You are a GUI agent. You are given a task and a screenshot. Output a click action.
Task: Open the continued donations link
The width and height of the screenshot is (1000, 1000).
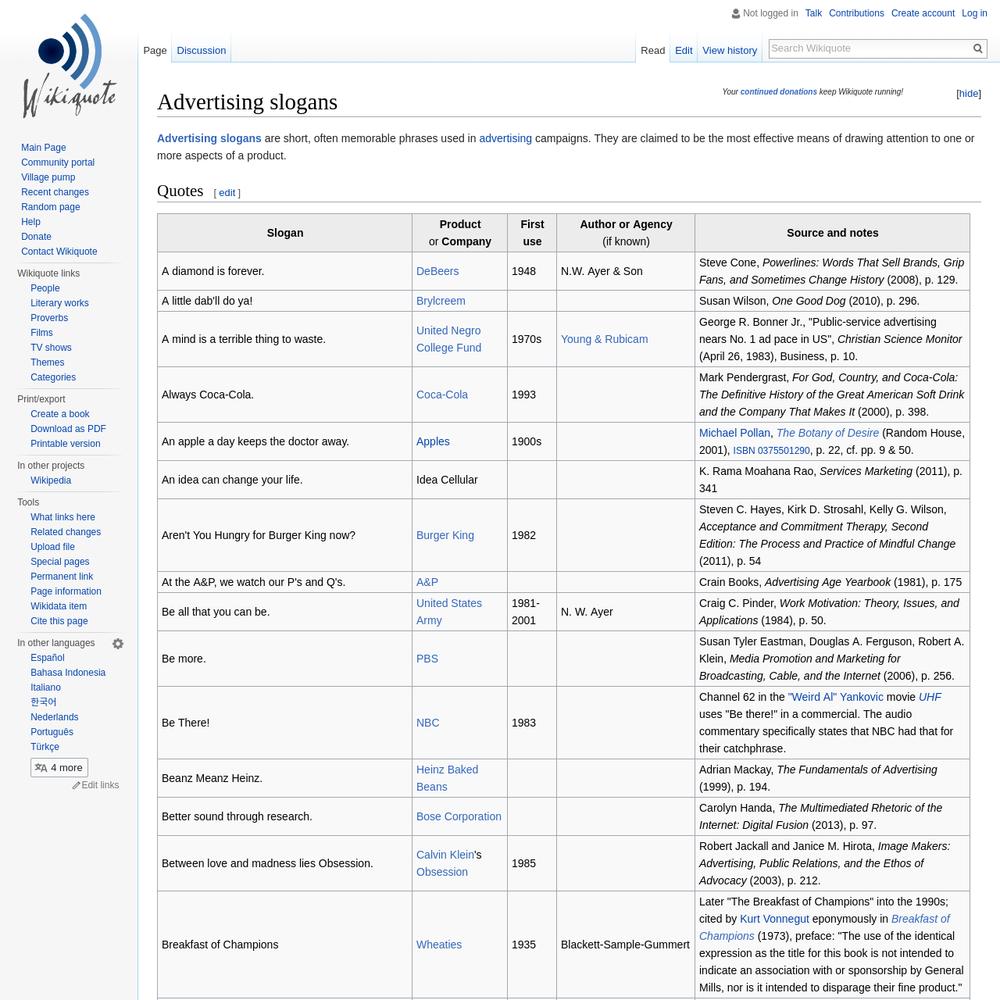point(778,92)
